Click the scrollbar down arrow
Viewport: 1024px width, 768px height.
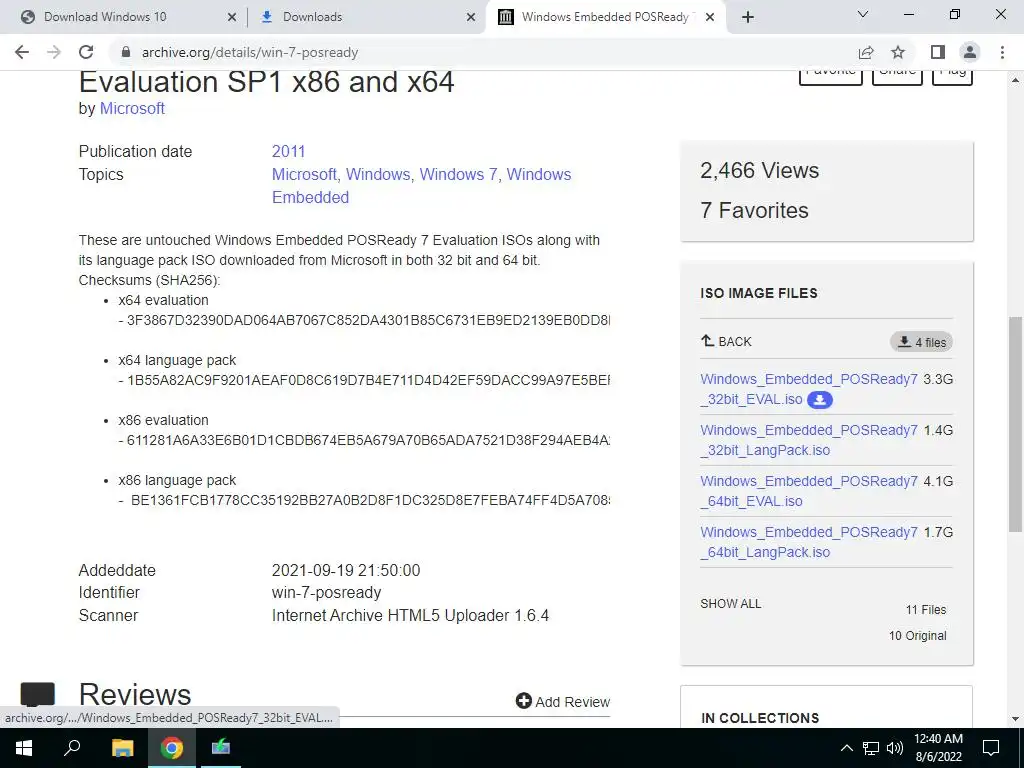tap(1015, 719)
